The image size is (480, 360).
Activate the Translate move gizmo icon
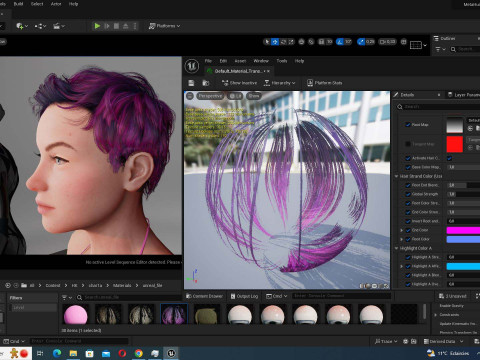click(x=275, y=42)
